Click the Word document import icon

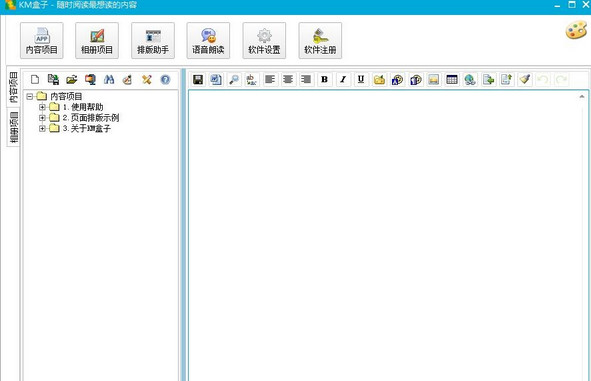point(216,80)
